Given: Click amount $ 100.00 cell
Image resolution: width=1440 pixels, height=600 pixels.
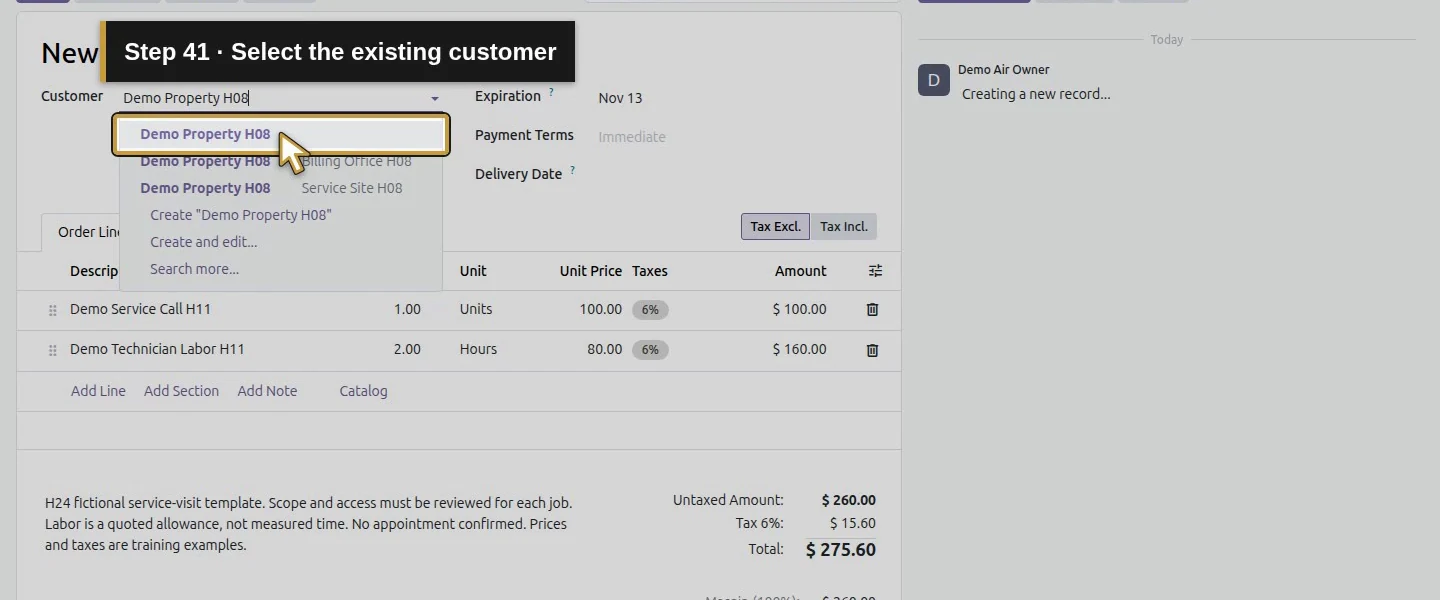Looking at the screenshot, I should (x=800, y=309).
